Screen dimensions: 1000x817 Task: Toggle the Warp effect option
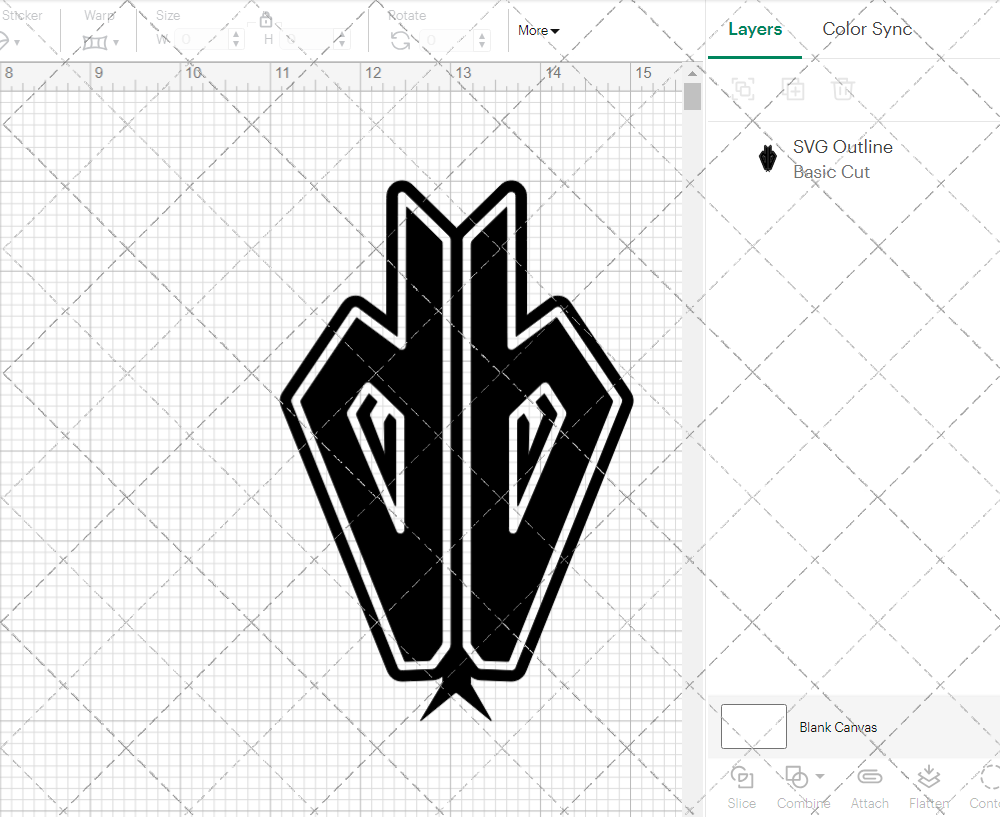click(x=97, y=40)
